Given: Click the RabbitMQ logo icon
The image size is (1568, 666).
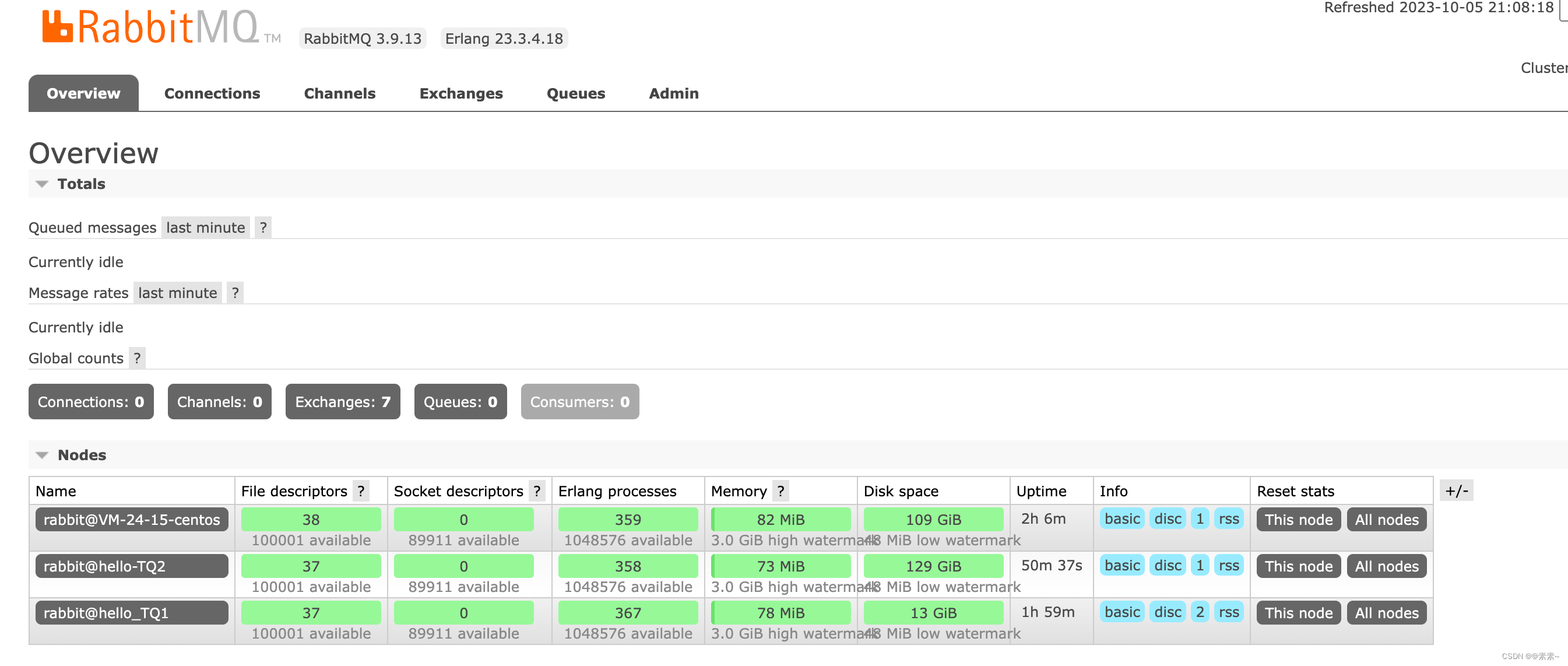Looking at the screenshot, I should pyautogui.click(x=58, y=26).
